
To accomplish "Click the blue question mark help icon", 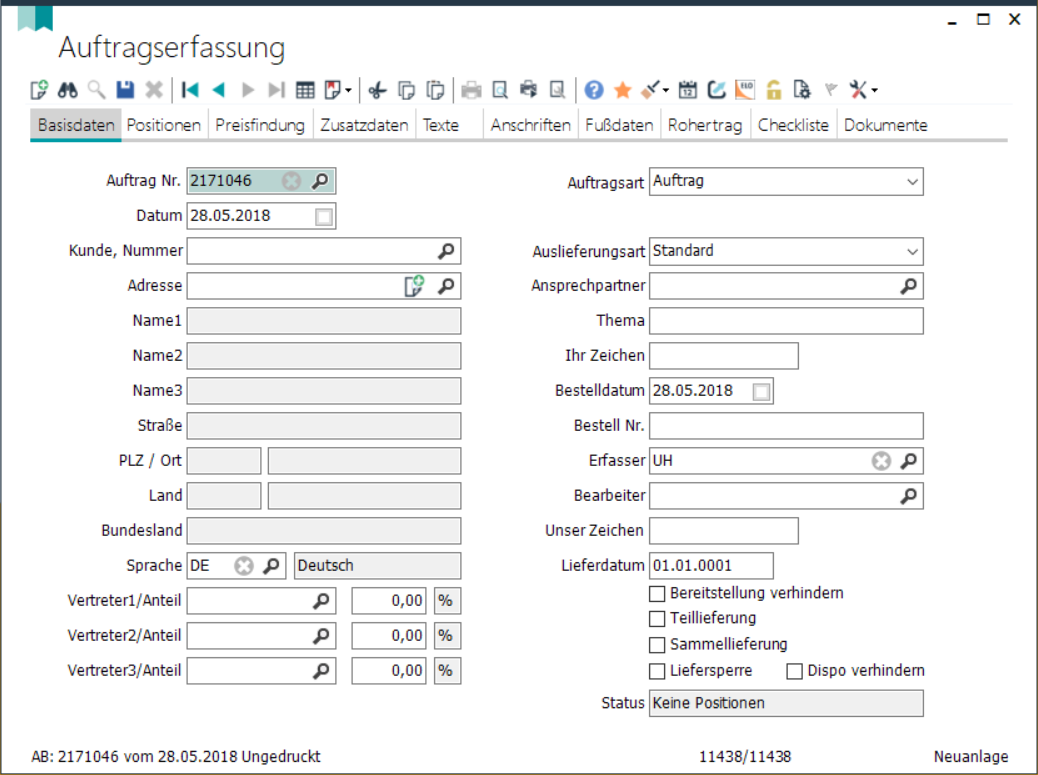I will (594, 89).
